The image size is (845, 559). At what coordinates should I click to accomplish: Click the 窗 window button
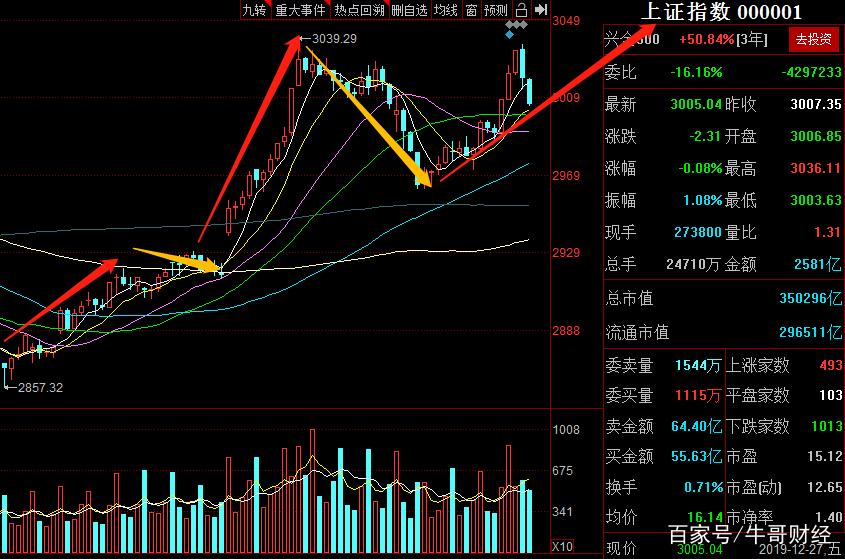coord(470,10)
